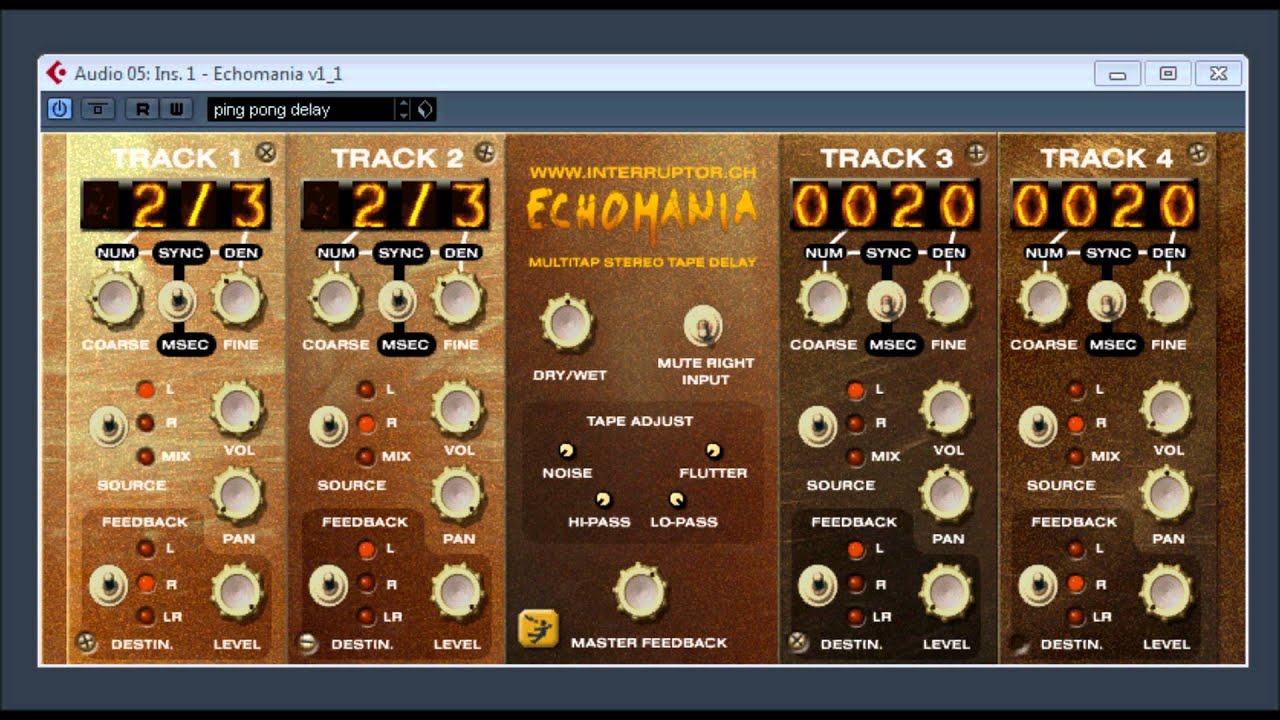Flip the Track 1 SYNC/MSEC switch

click(x=177, y=299)
